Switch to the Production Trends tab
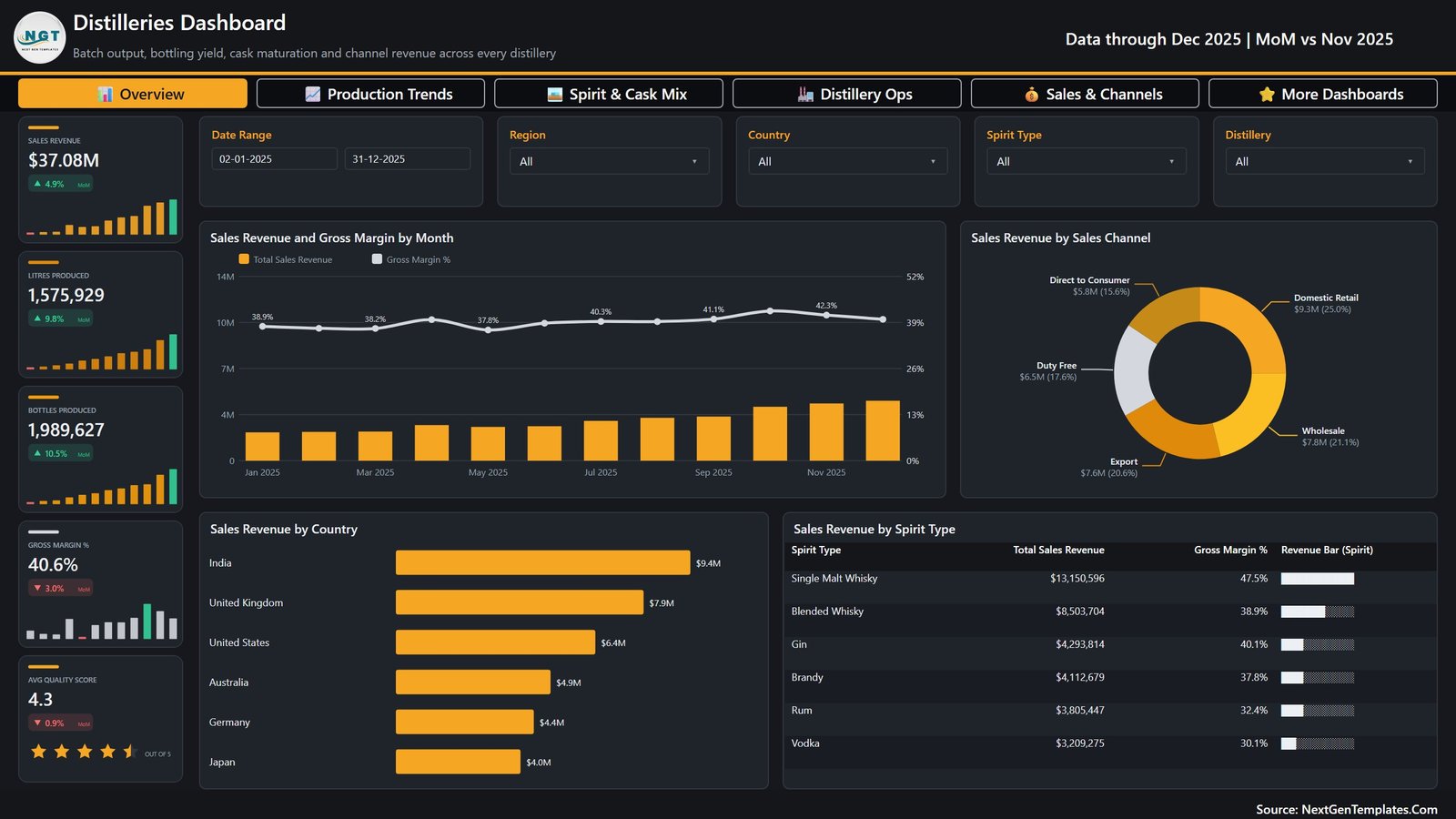Viewport: 1456px width, 819px height. pyautogui.click(x=370, y=94)
